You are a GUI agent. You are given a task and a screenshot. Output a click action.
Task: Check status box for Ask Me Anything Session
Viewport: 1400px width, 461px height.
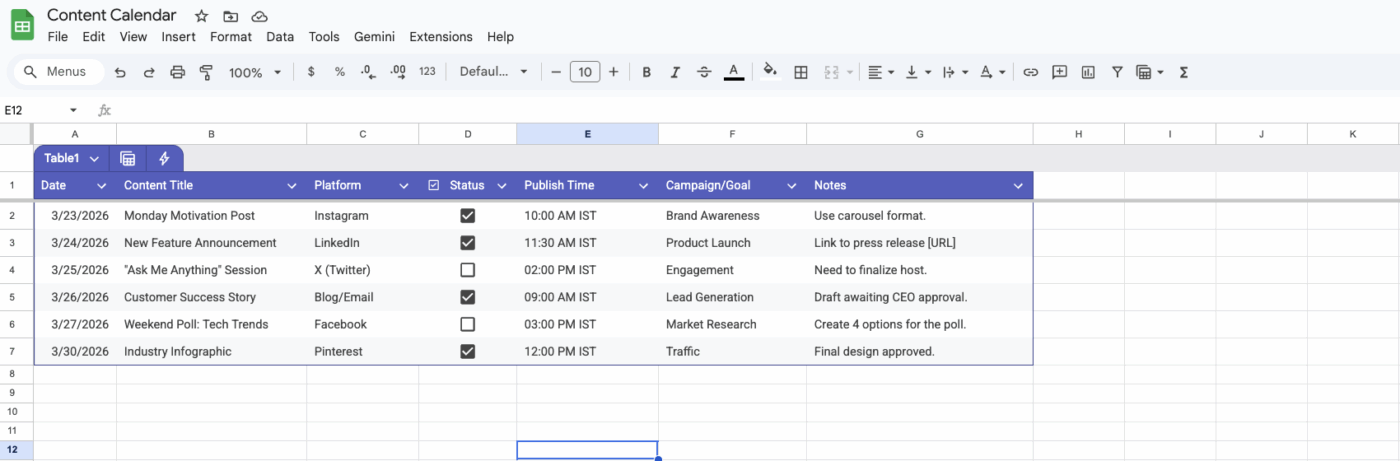click(x=467, y=270)
